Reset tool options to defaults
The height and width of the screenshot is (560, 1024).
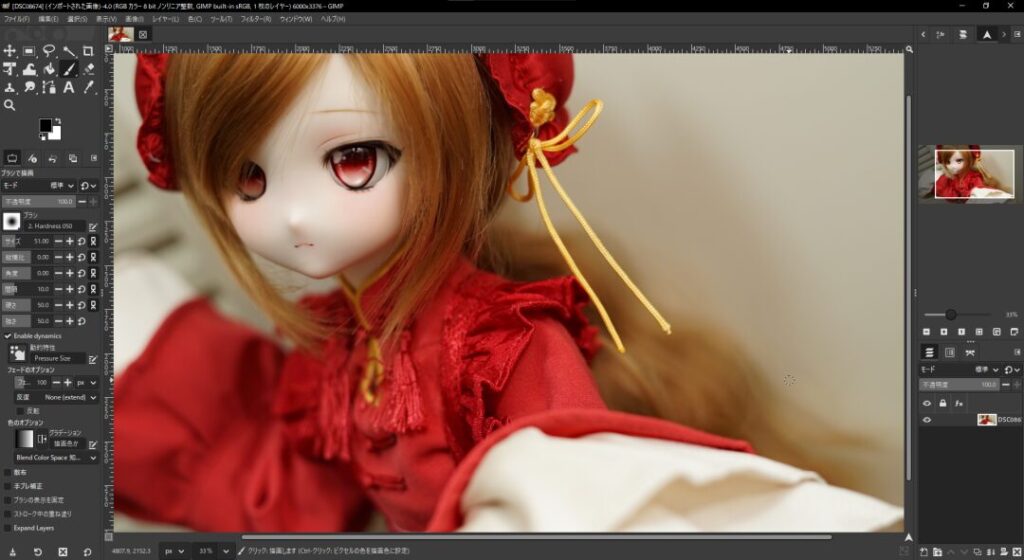88,552
